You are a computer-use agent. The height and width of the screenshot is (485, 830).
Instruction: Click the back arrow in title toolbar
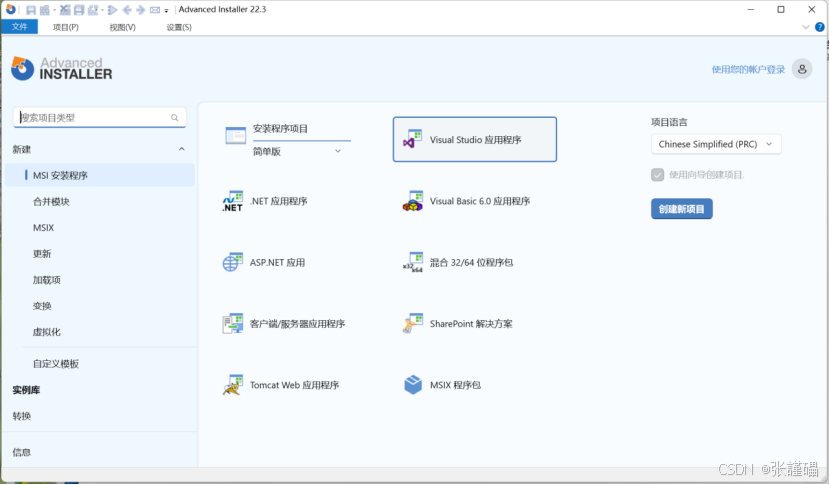tap(127, 10)
